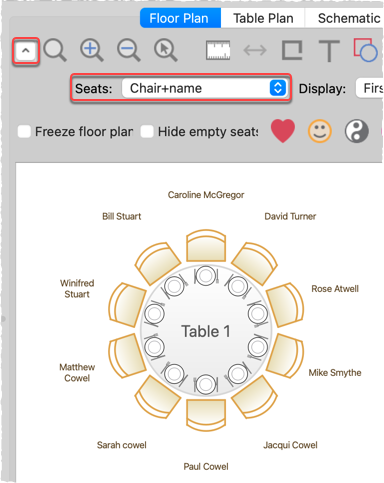Enable the Freeze floor plan checkbox
The image size is (384, 483).
pos(24,131)
